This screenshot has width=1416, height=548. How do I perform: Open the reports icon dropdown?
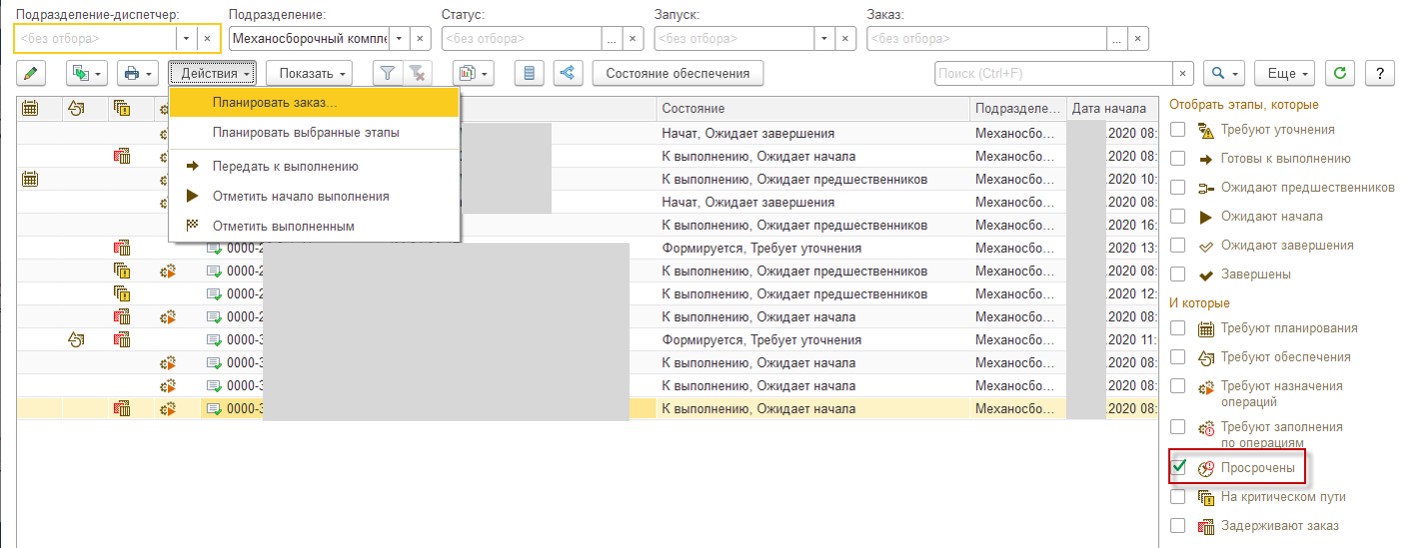click(x=473, y=74)
